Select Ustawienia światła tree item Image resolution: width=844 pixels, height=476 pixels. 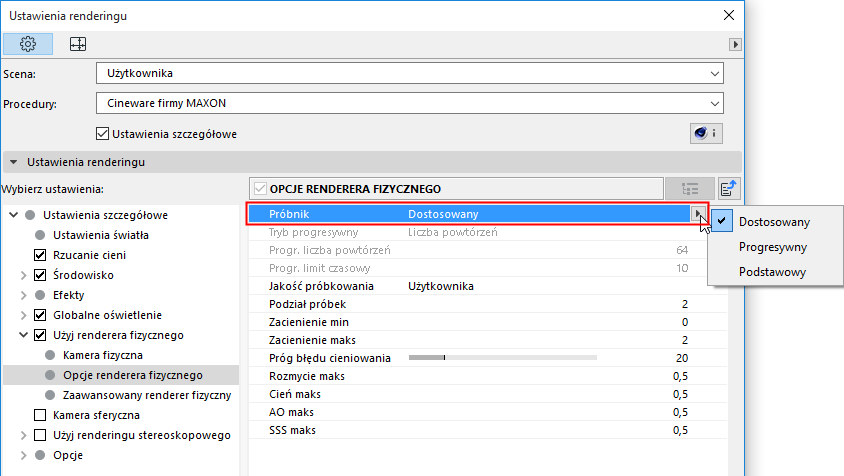(101, 235)
